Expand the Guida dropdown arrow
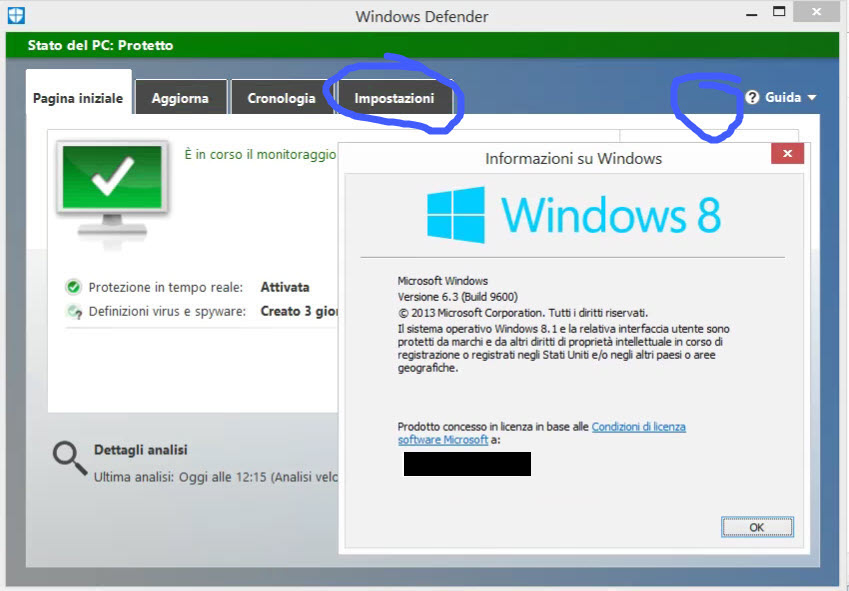Screen dimensions: 849x591 click(x=812, y=98)
